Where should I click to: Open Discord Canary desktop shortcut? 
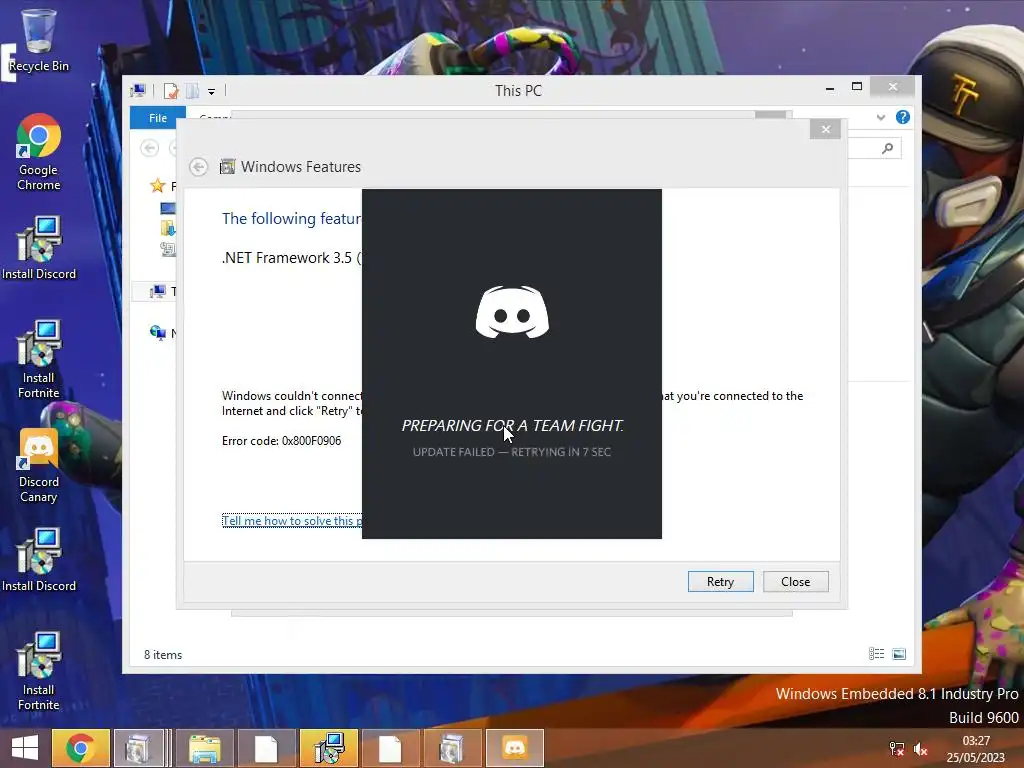coord(39,466)
